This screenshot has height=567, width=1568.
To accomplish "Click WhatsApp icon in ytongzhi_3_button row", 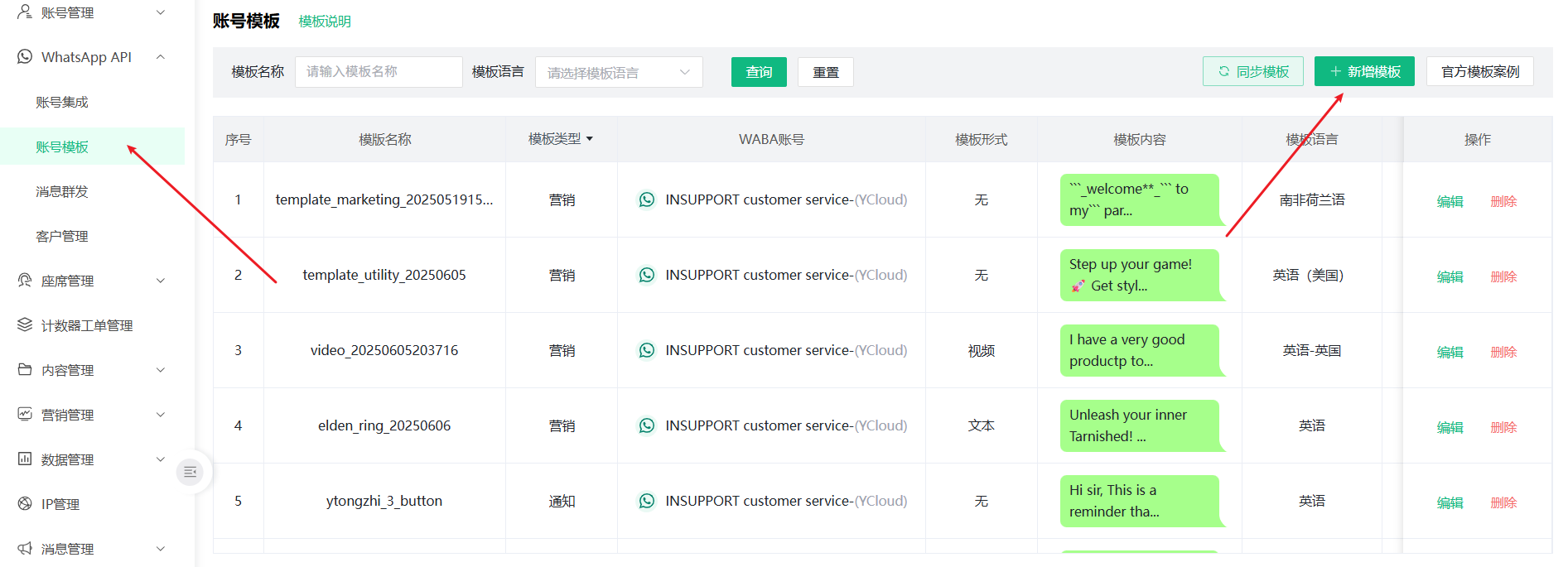I will click(647, 501).
